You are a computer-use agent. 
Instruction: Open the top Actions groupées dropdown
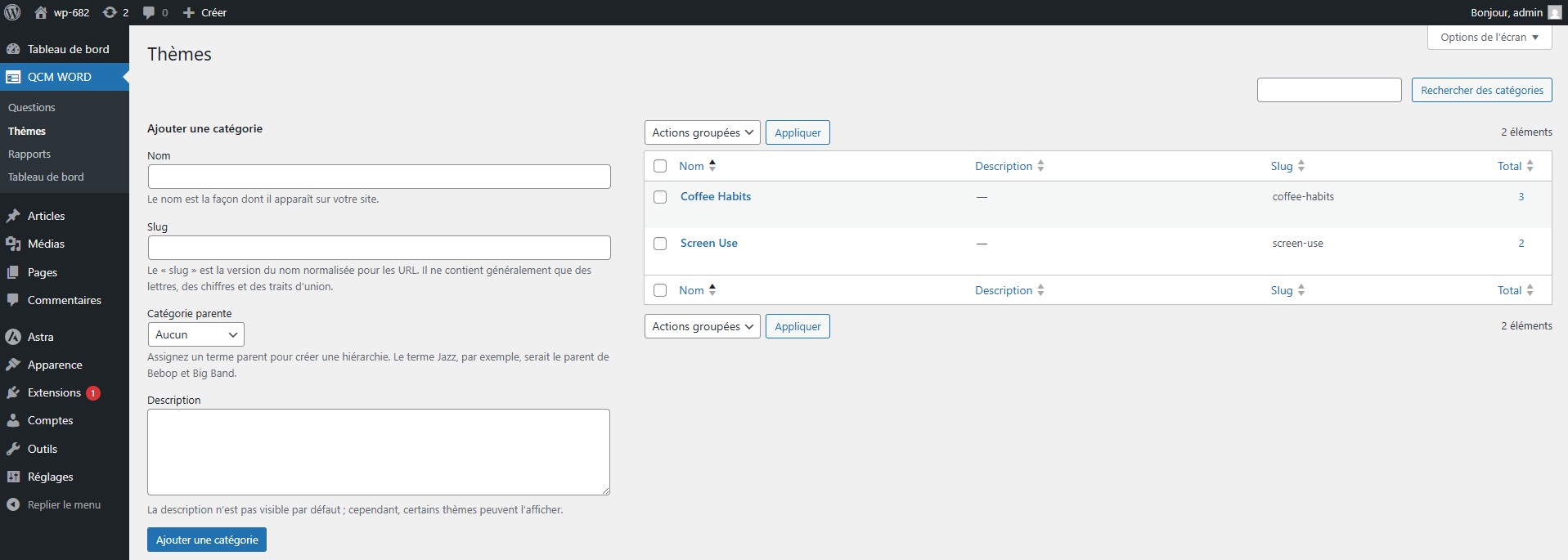702,132
